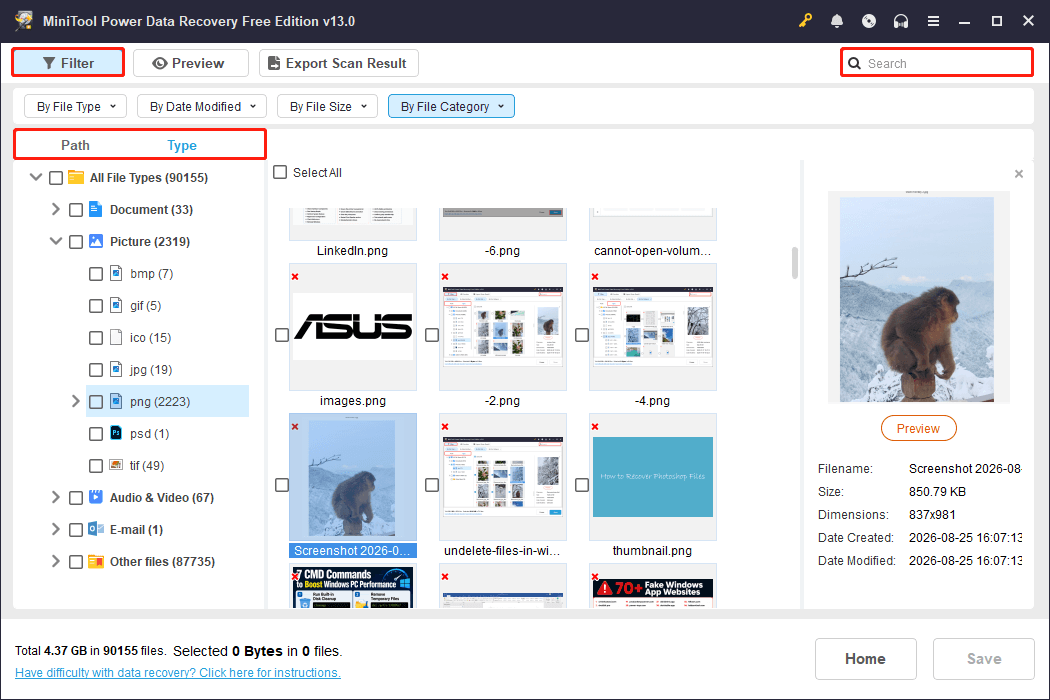Click the Filter button

[x=68, y=63]
